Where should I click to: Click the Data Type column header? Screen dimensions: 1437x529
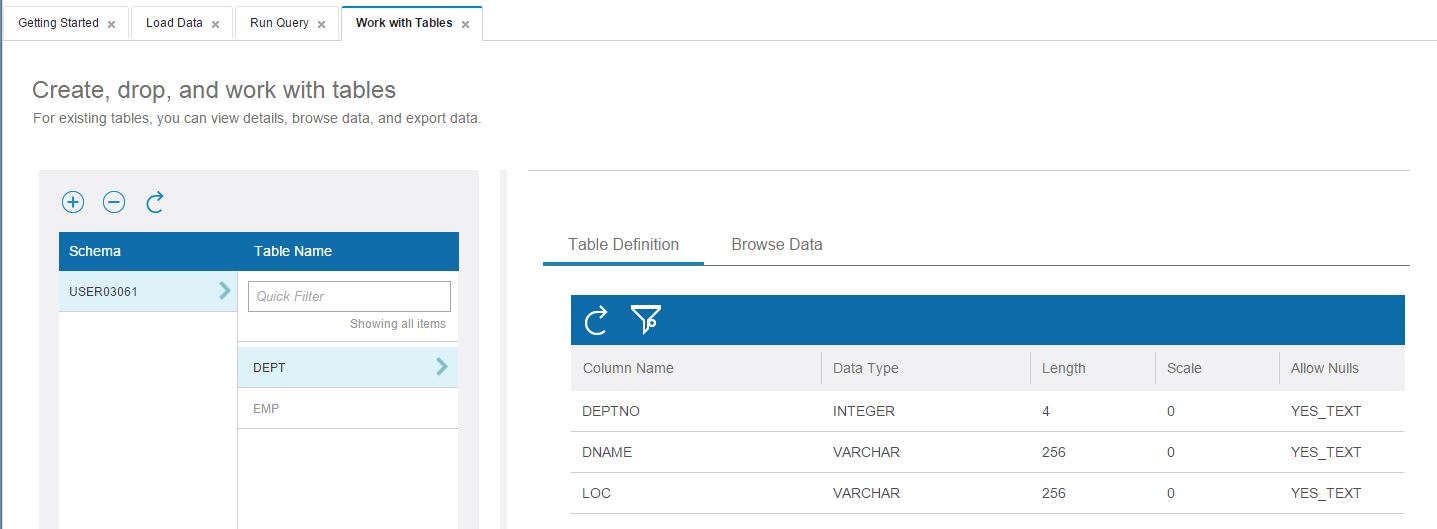pos(865,368)
